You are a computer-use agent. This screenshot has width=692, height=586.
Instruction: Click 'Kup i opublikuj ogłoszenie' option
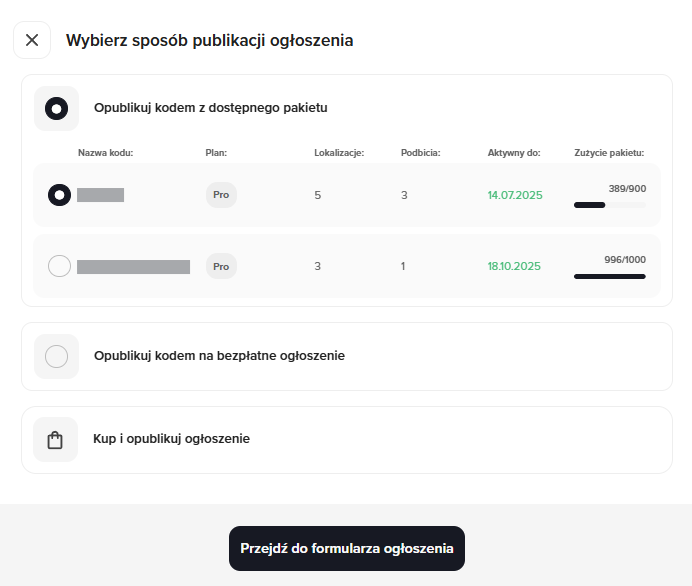(171, 439)
